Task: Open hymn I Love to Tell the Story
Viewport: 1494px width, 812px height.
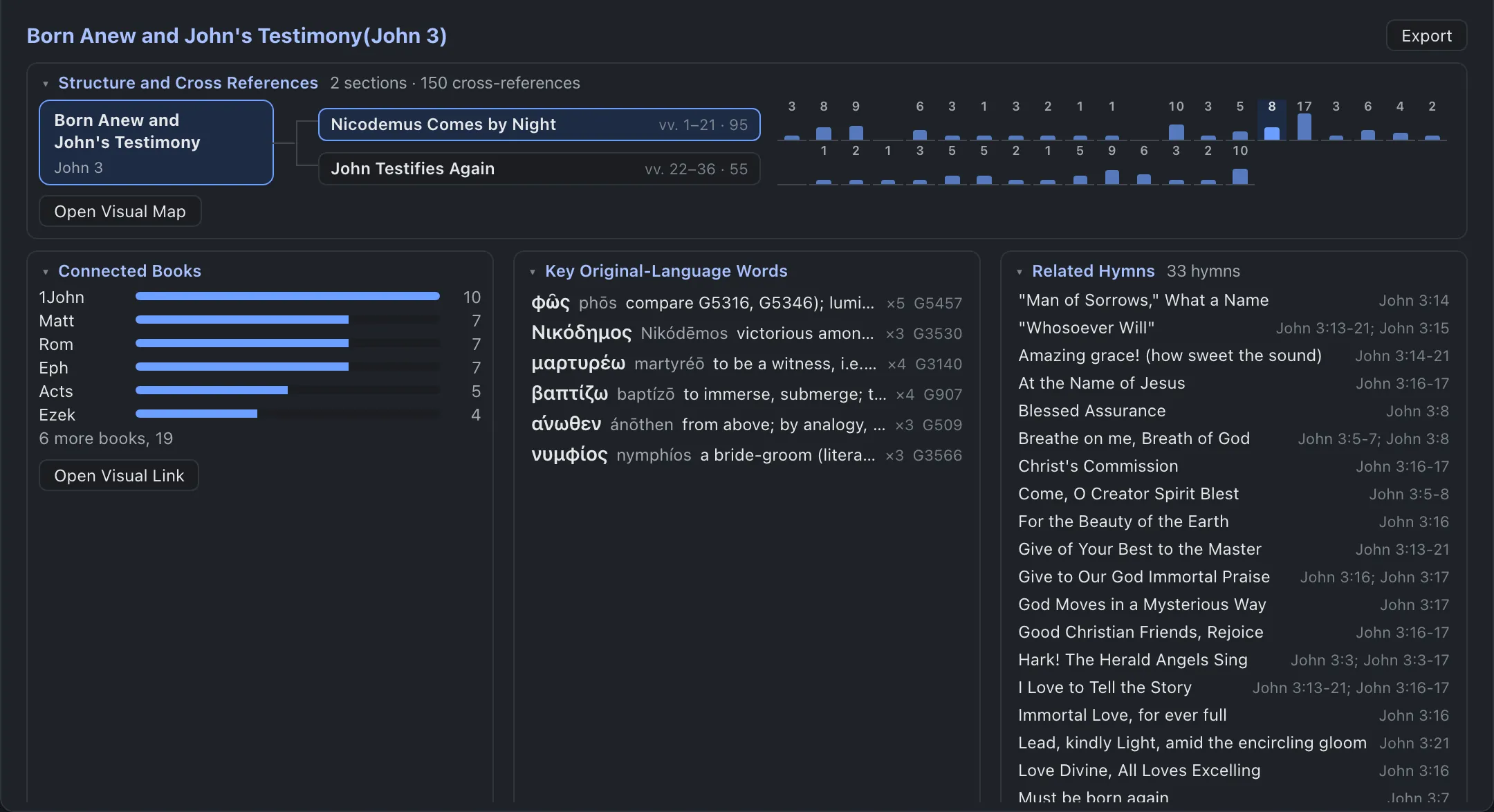Action: [x=1233, y=688]
